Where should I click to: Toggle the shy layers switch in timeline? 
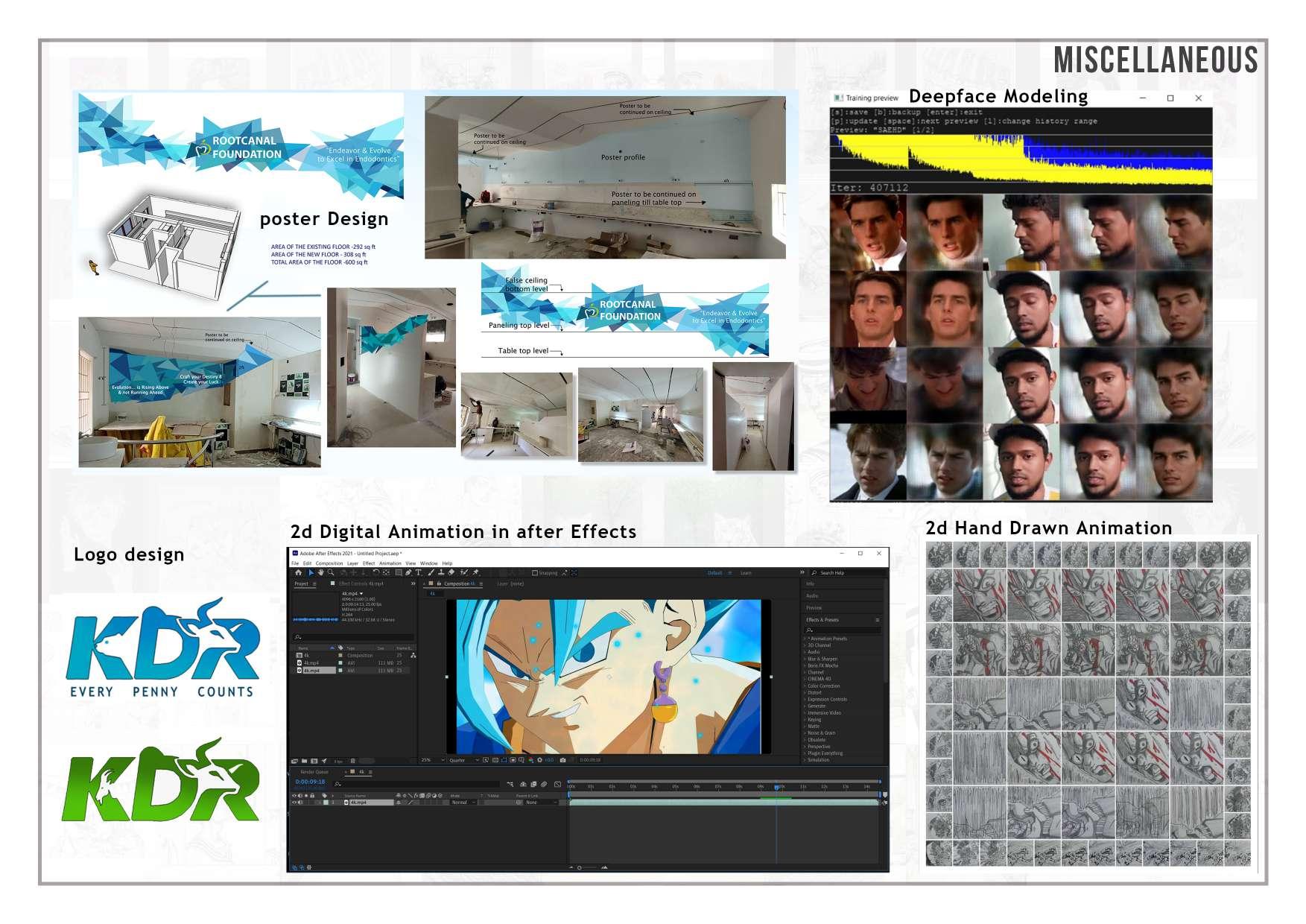click(523, 784)
